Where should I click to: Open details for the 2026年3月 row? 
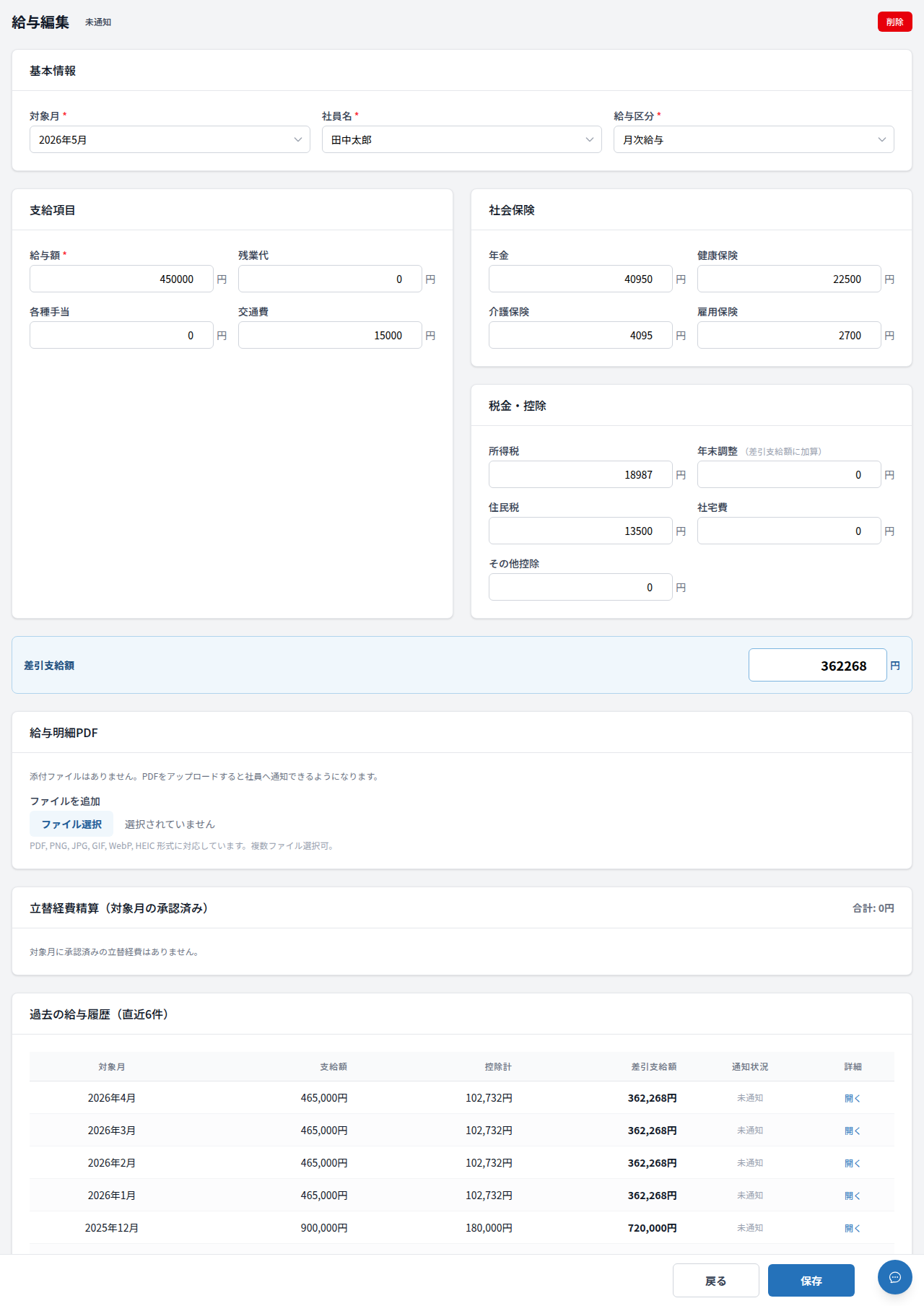pyautogui.click(x=853, y=1131)
